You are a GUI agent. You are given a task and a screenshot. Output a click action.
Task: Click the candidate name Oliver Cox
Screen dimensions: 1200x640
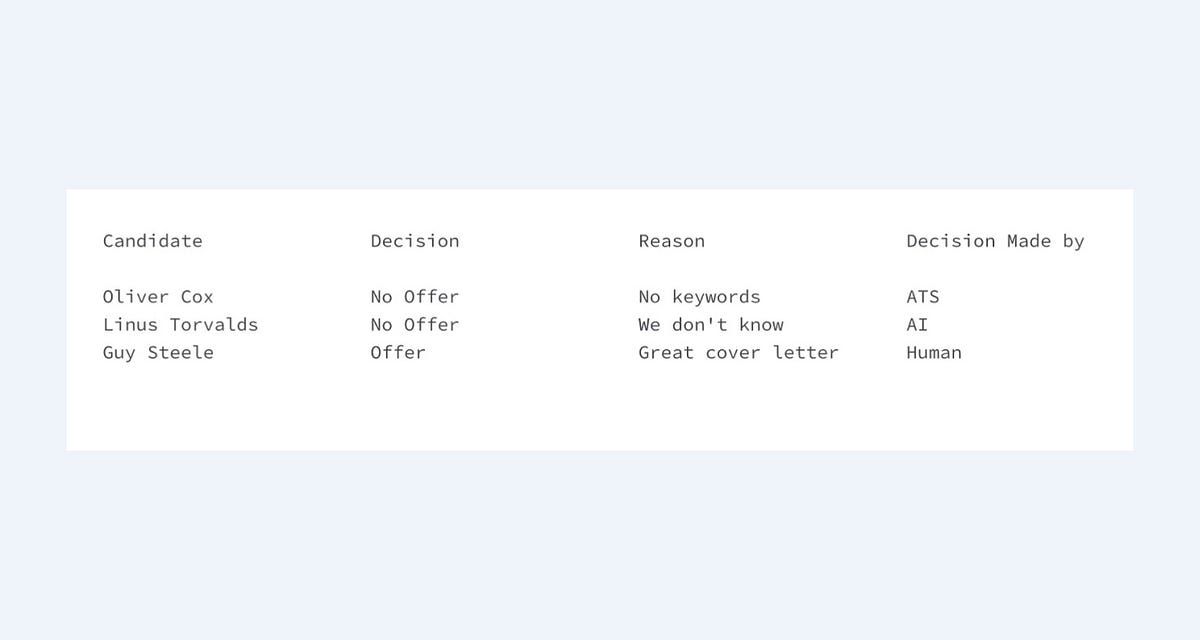pos(158,297)
